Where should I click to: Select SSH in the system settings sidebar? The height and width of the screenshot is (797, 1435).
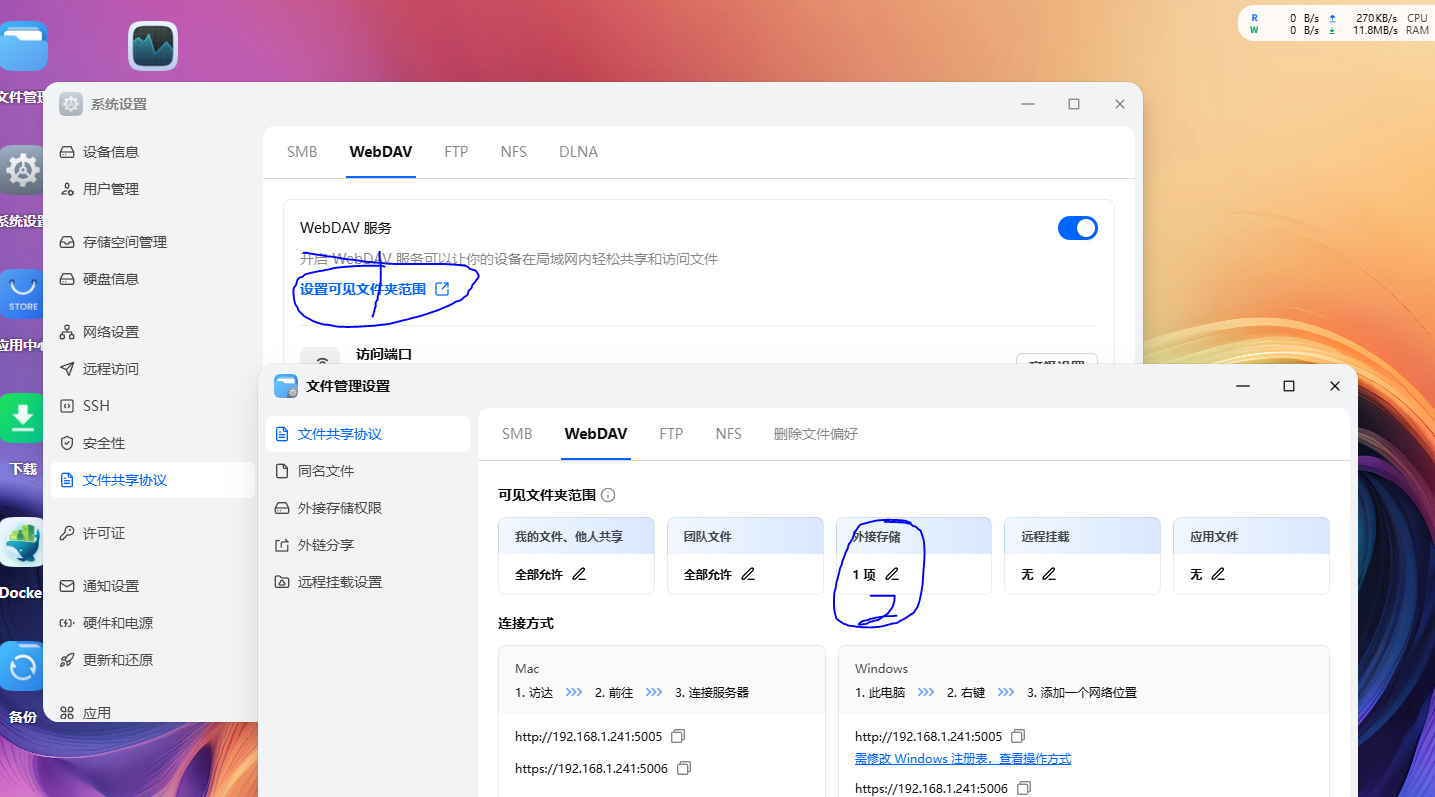click(96, 406)
